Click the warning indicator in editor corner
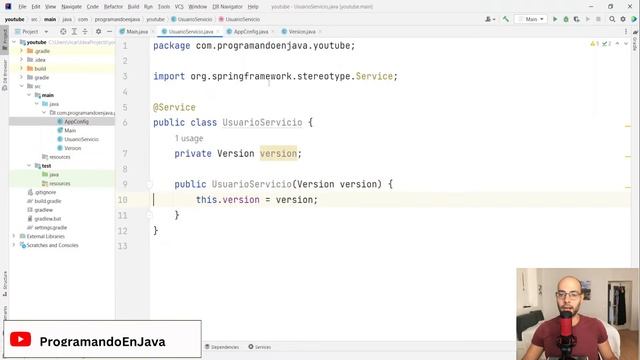The image size is (640, 360). pos(594,44)
